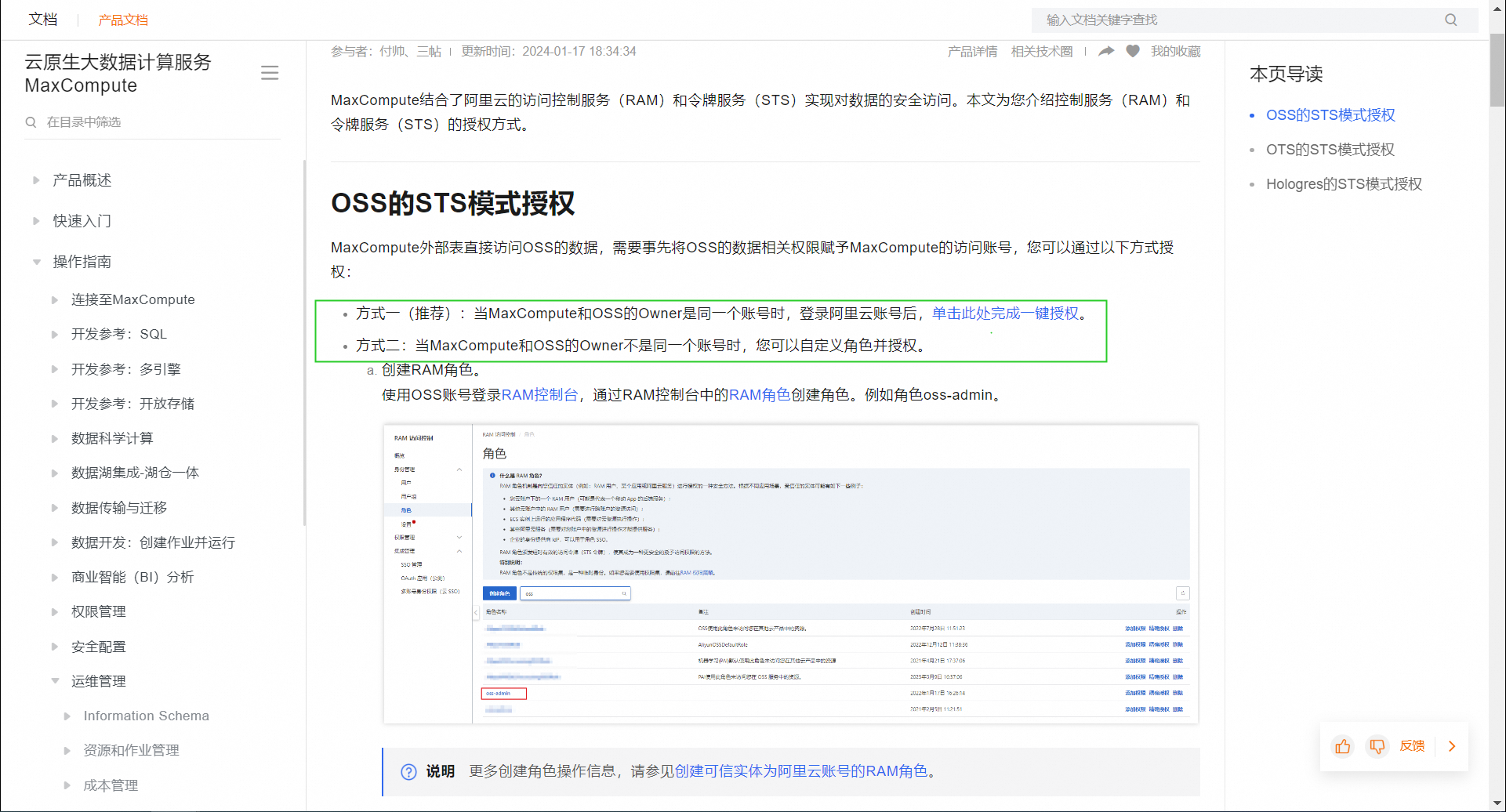1506x812 pixels.
Task: Click the heart favorite icon
Action: click(x=1133, y=51)
